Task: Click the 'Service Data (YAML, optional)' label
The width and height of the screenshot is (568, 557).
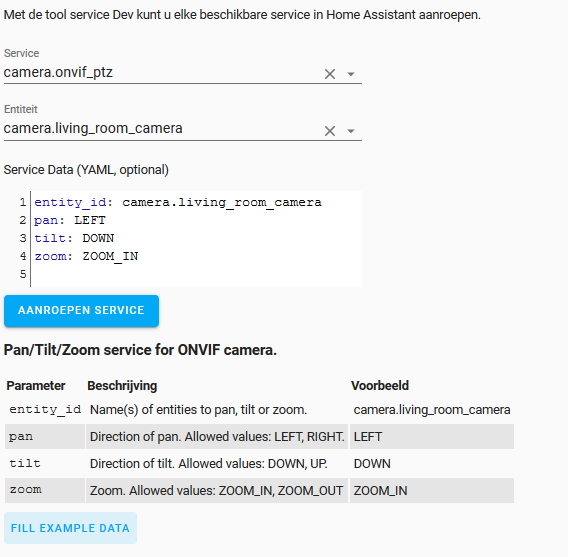Action: pos(86,170)
